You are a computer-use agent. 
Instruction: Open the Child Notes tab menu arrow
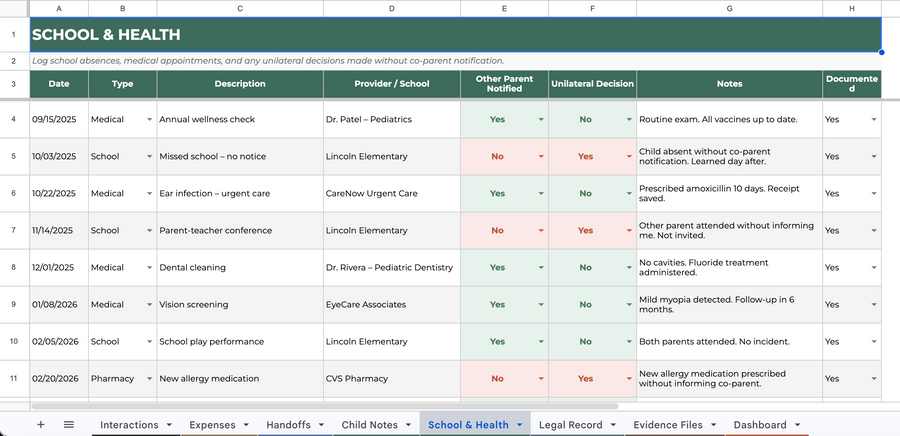pos(409,425)
